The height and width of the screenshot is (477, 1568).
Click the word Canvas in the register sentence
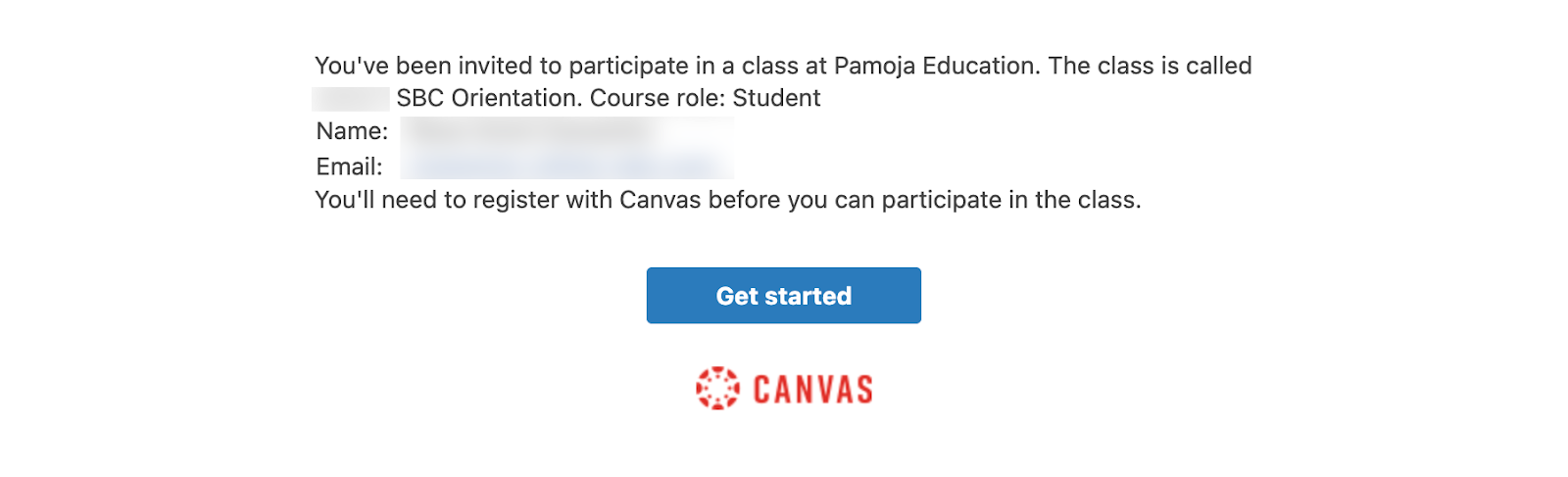[660, 201]
